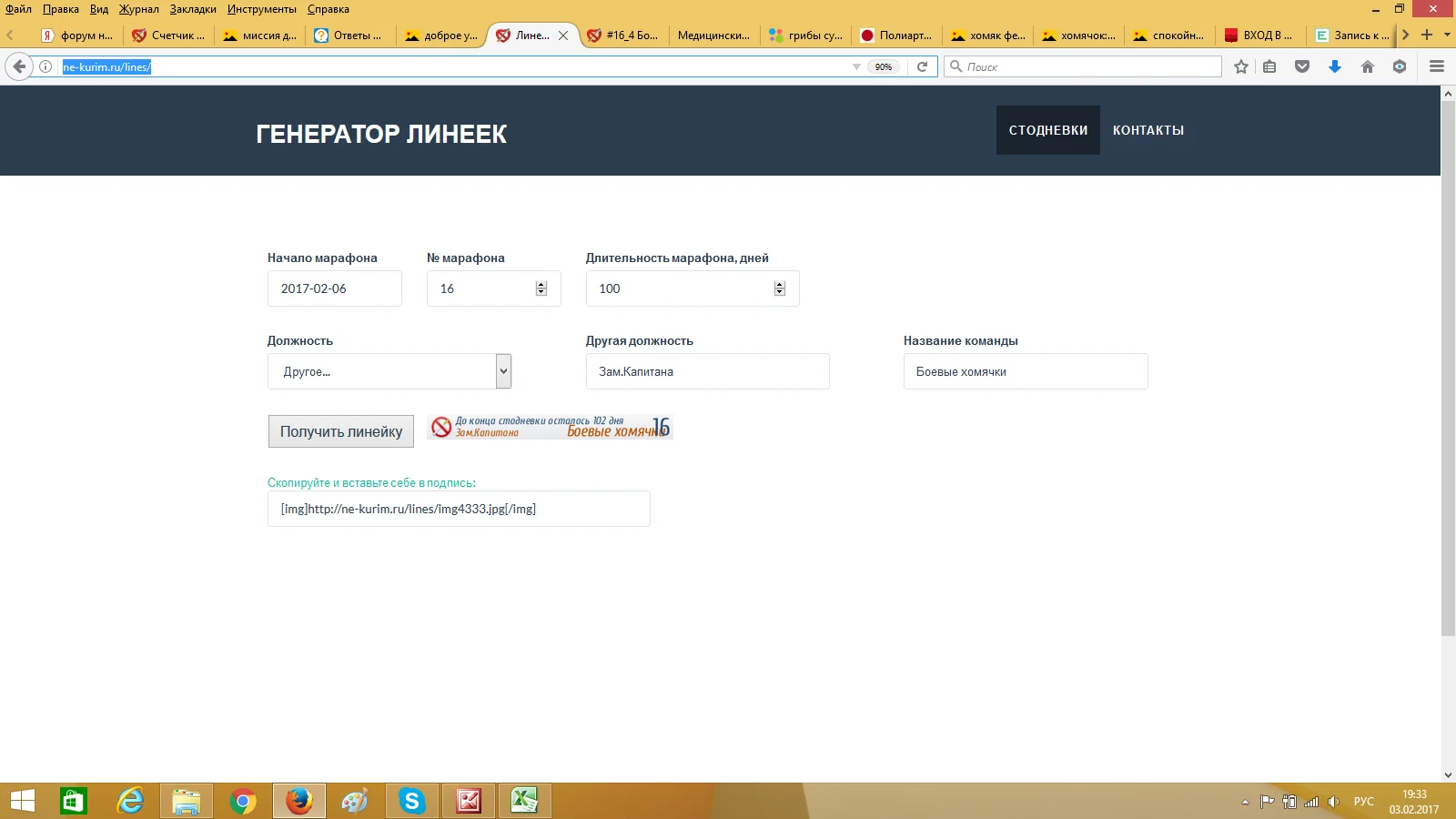Open the Downloads arrow in toolbar
The height and width of the screenshot is (819, 1456).
1335,66
